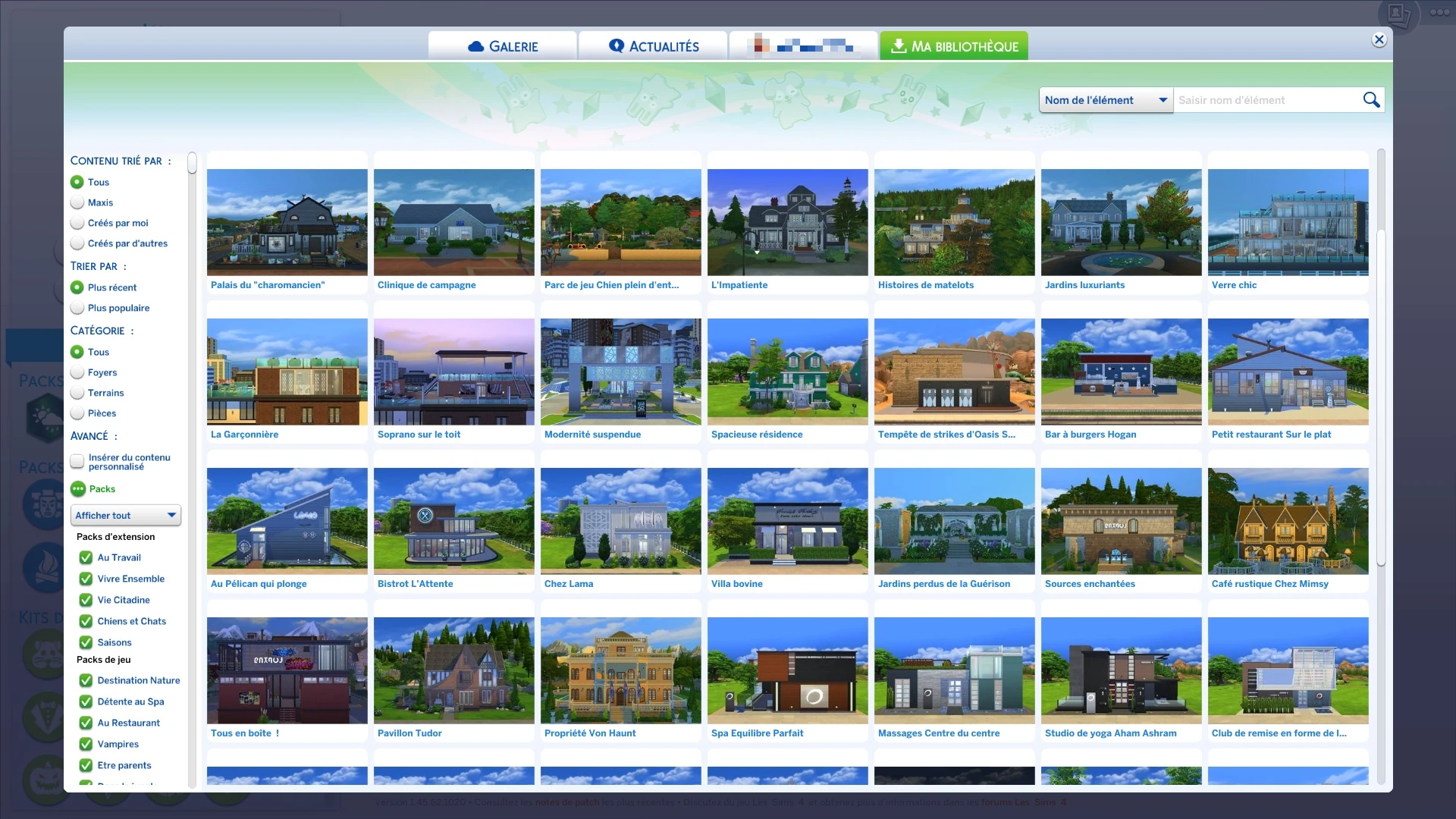Open the Nom de l'élément dropdown
The height and width of the screenshot is (819, 1456).
1105,100
